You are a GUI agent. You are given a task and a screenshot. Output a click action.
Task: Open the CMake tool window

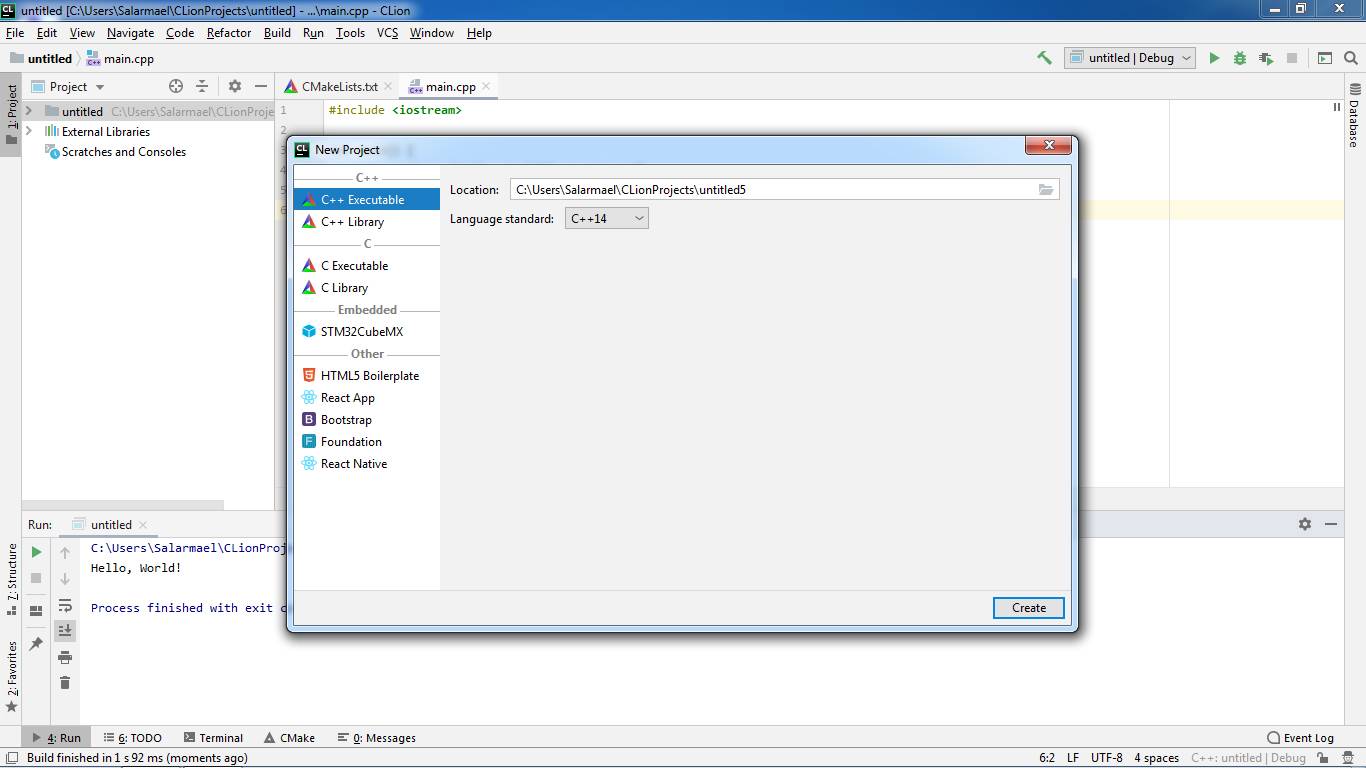[290, 738]
